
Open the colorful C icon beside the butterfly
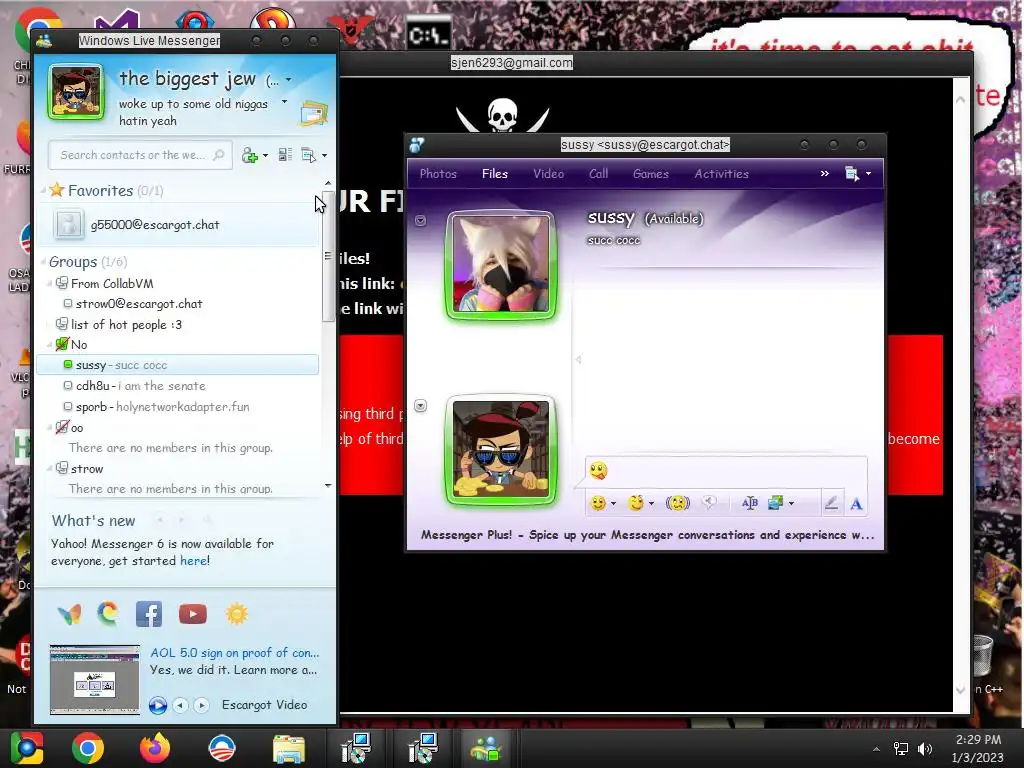108,613
